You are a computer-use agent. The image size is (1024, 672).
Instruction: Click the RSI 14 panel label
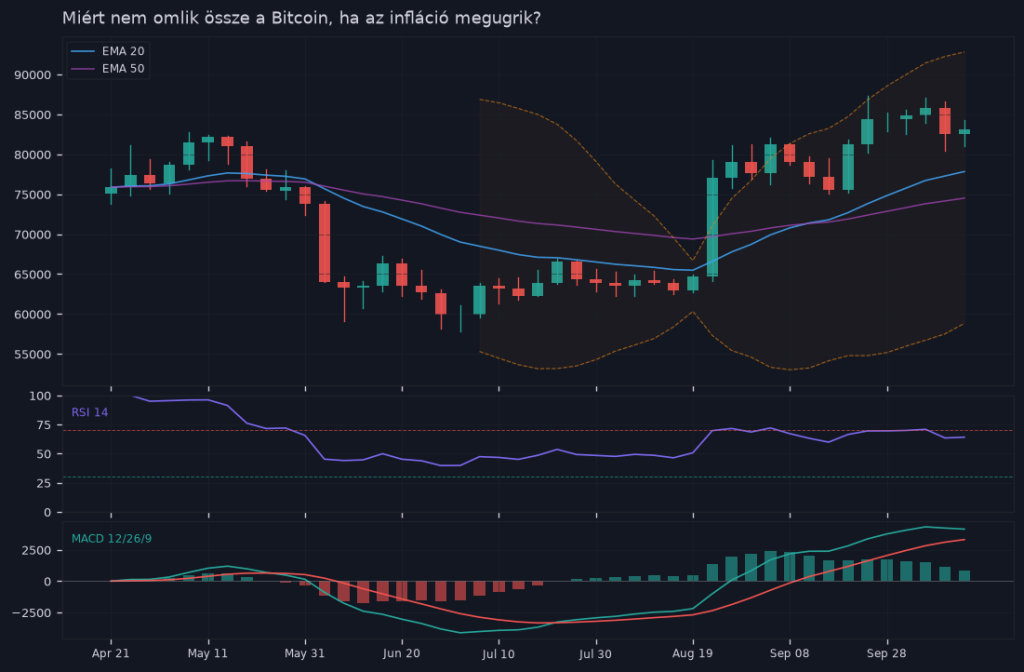89,412
